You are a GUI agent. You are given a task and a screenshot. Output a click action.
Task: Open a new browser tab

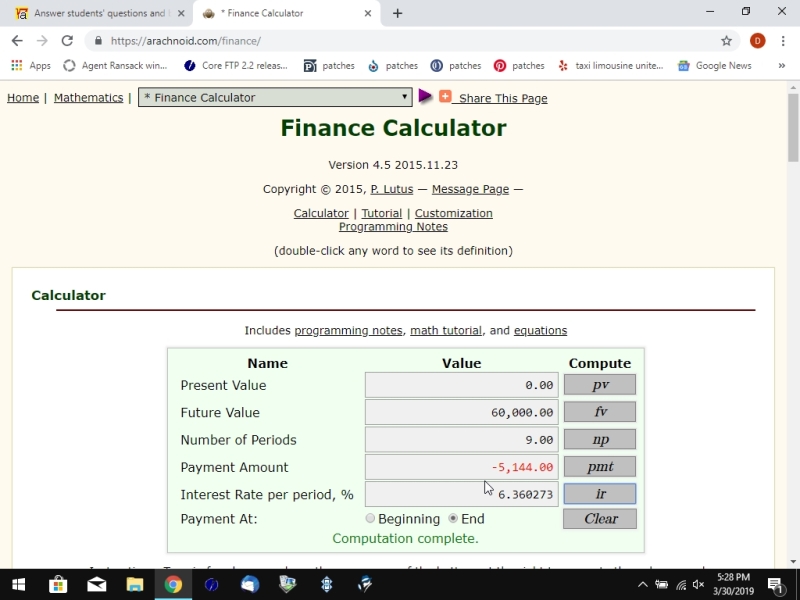pos(397,13)
